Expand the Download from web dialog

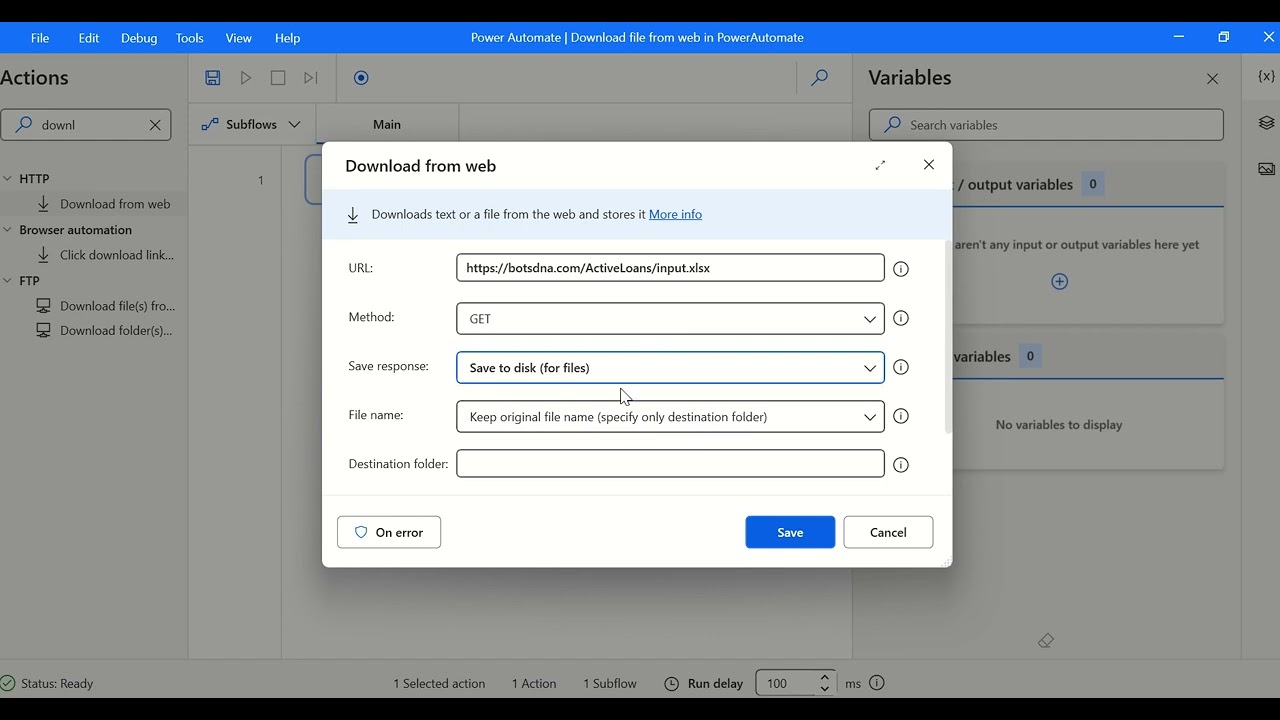(880, 165)
